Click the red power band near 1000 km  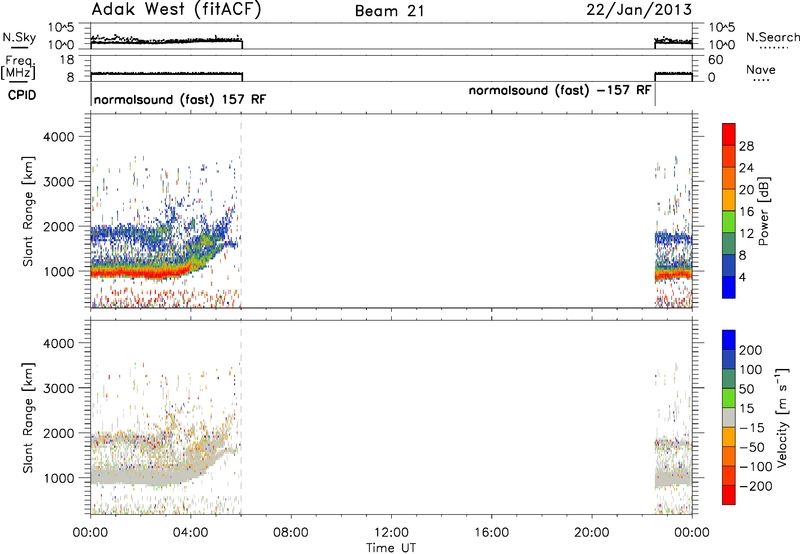click(x=143, y=273)
